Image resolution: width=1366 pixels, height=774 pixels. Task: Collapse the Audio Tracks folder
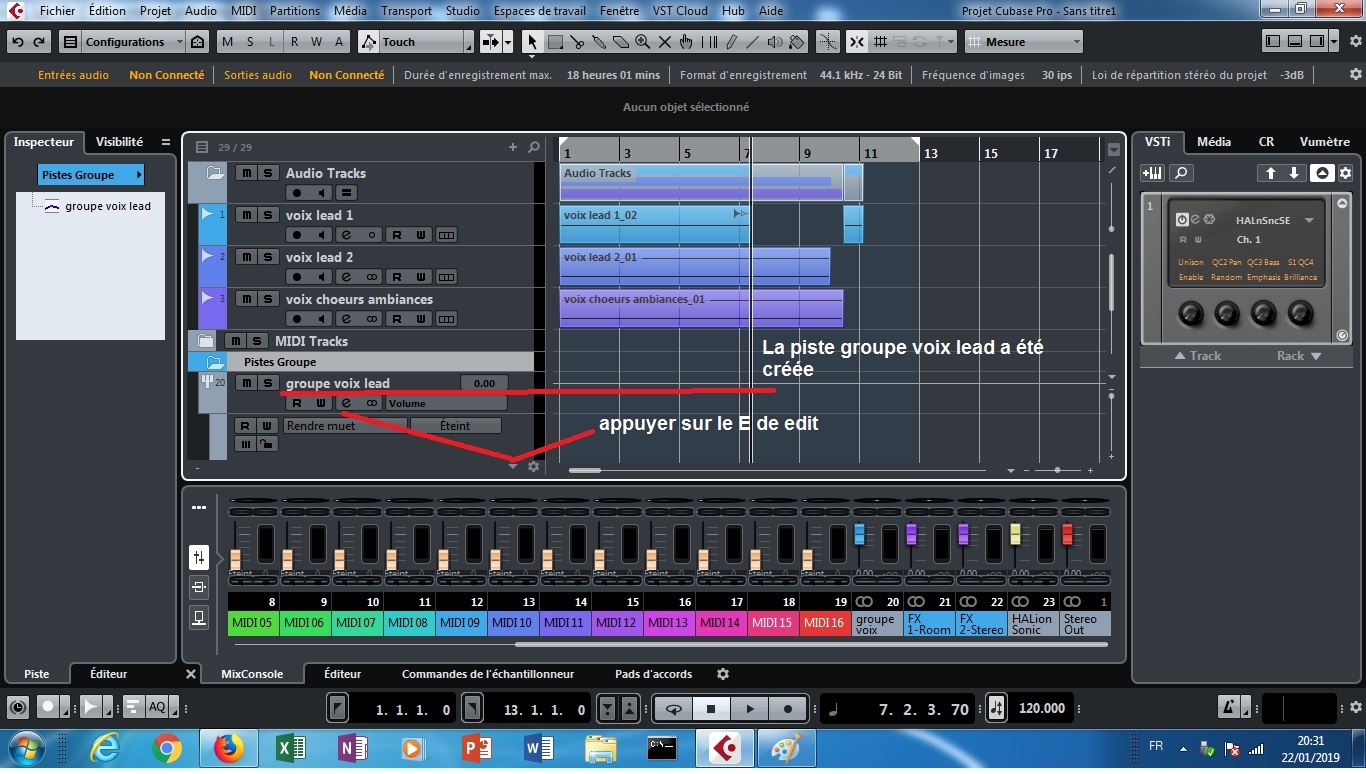pos(215,173)
